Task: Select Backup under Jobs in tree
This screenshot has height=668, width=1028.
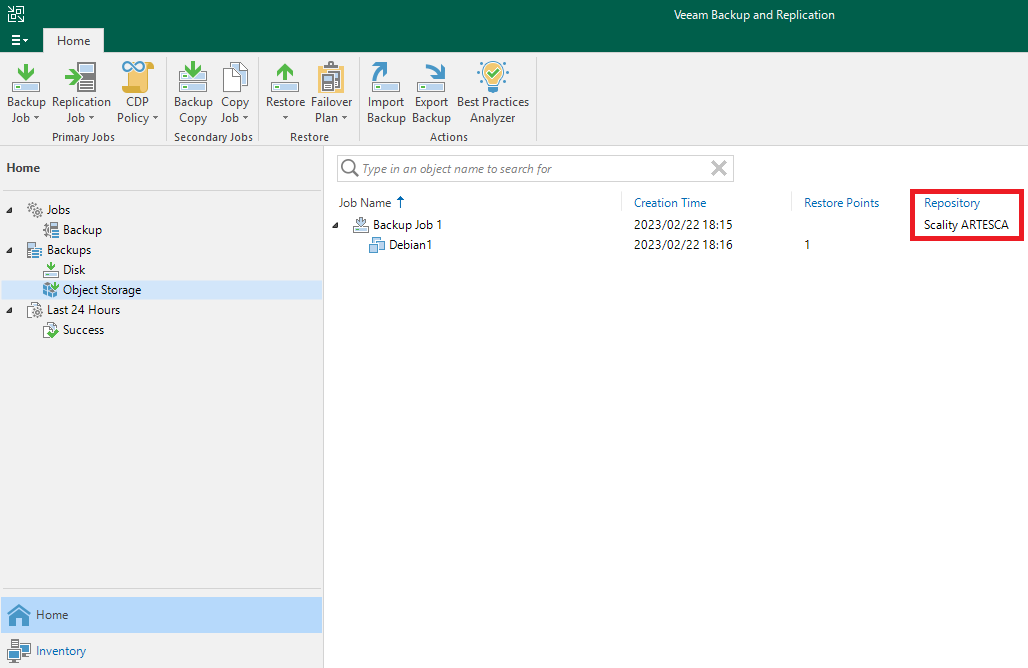Action: (x=82, y=230)
